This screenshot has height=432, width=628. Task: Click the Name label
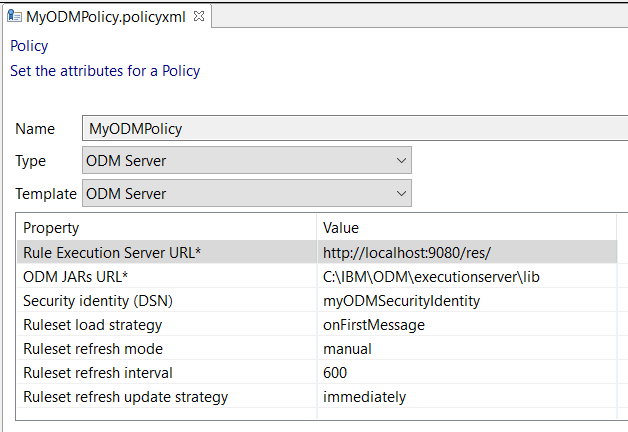35,129
